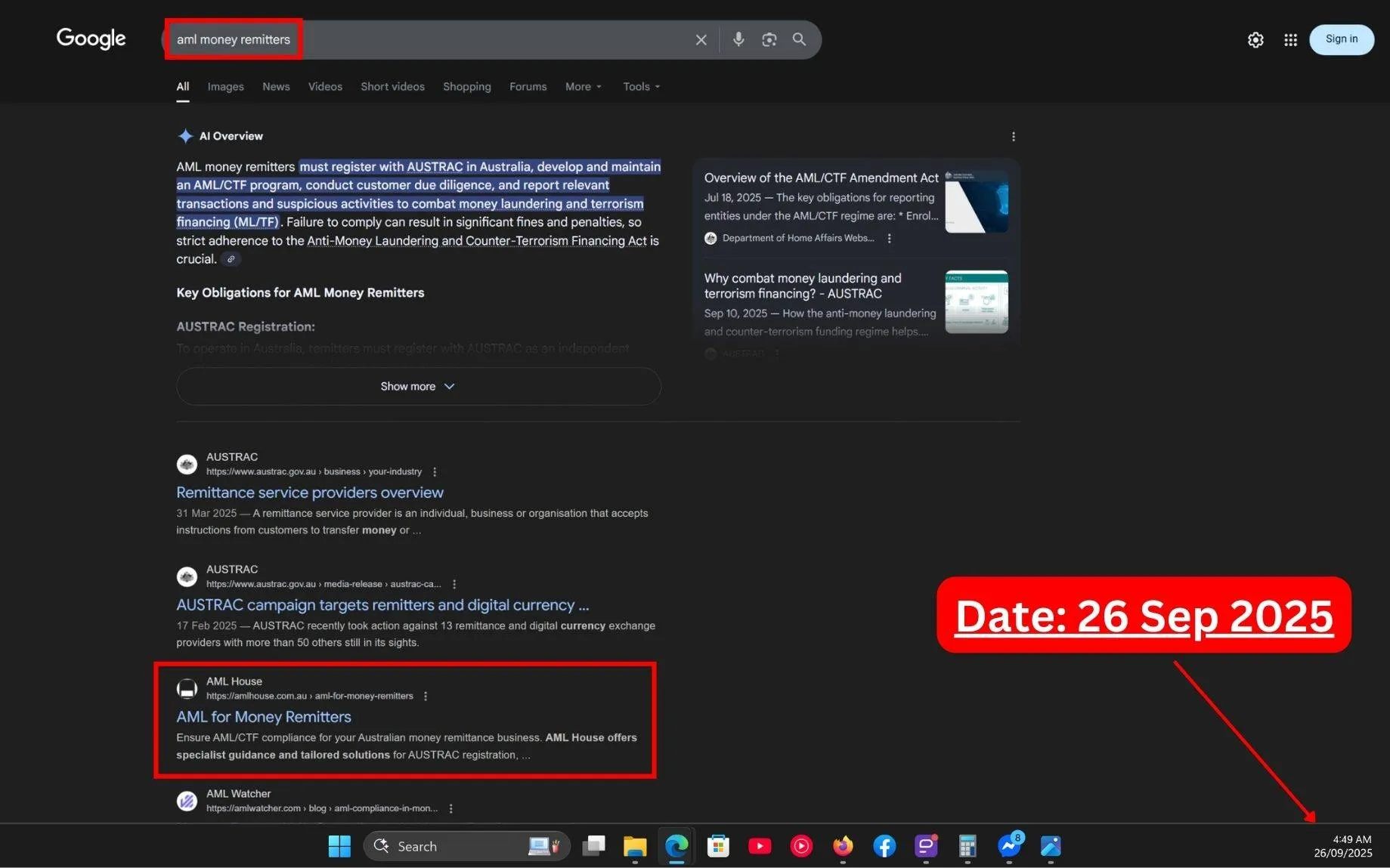Open three-dot menu on the AML House result
This screenshot has height=868, width=1390.
click(426, 696)
